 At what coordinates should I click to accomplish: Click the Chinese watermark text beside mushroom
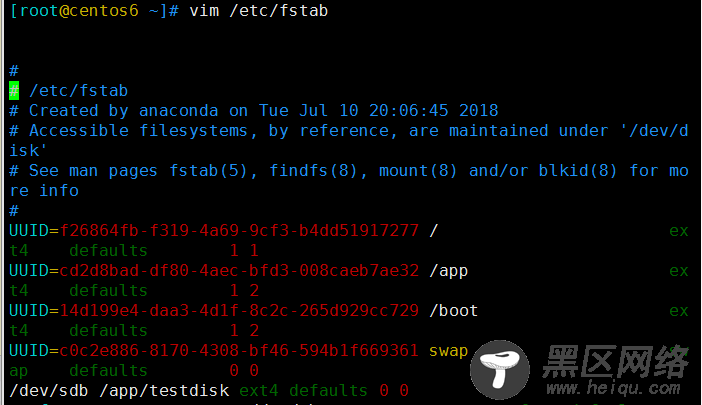[x=615, y=361]
